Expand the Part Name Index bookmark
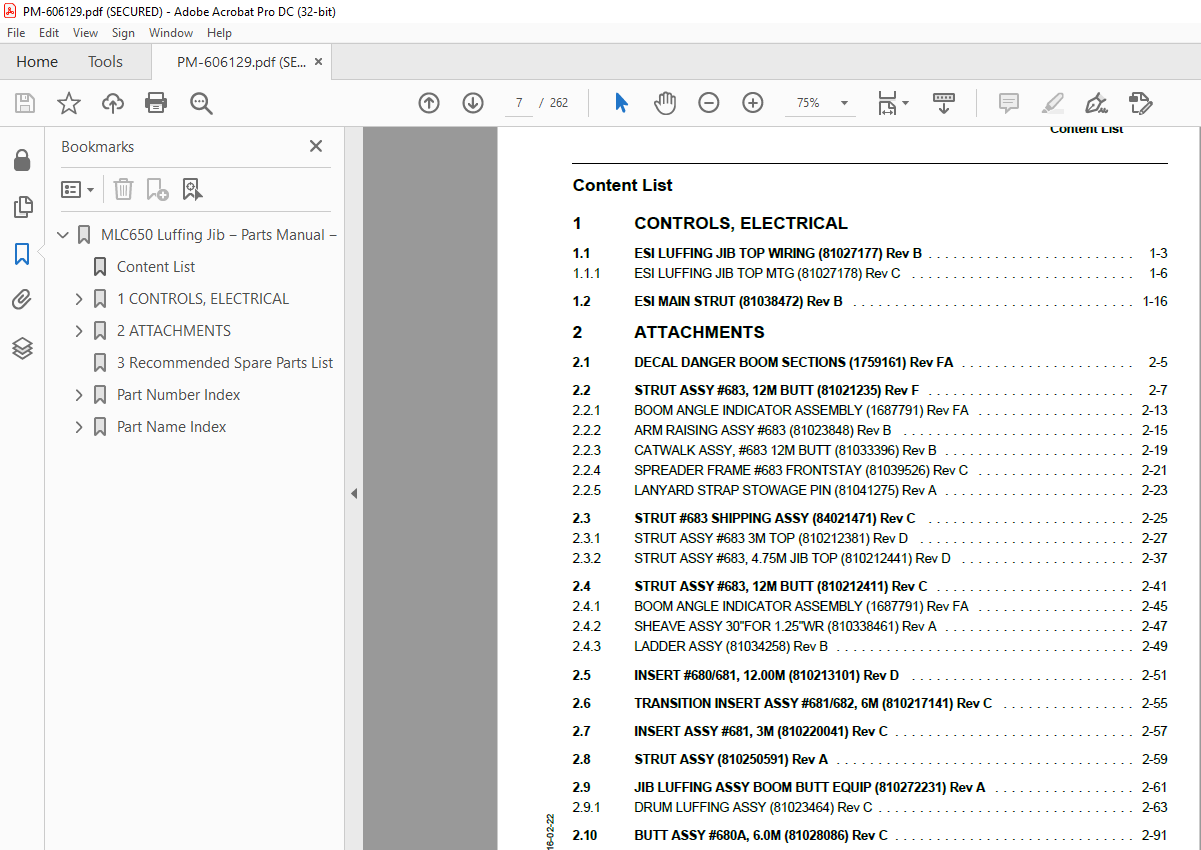1201x850 pixels. (x=79, y=427)
